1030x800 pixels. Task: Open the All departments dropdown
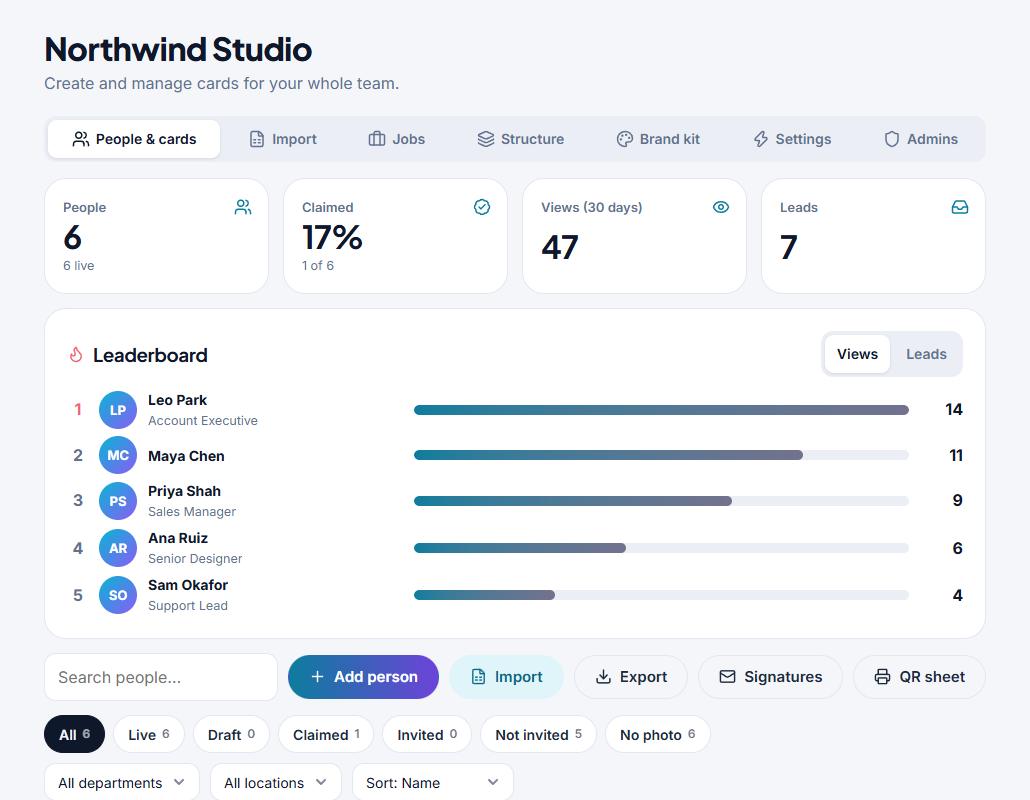point(122,782)
